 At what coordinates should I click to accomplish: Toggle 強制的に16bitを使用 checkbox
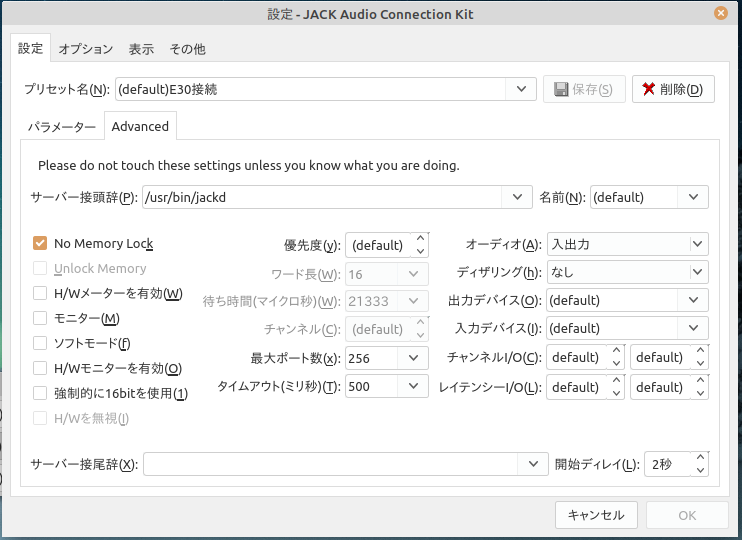pos(40,393)
